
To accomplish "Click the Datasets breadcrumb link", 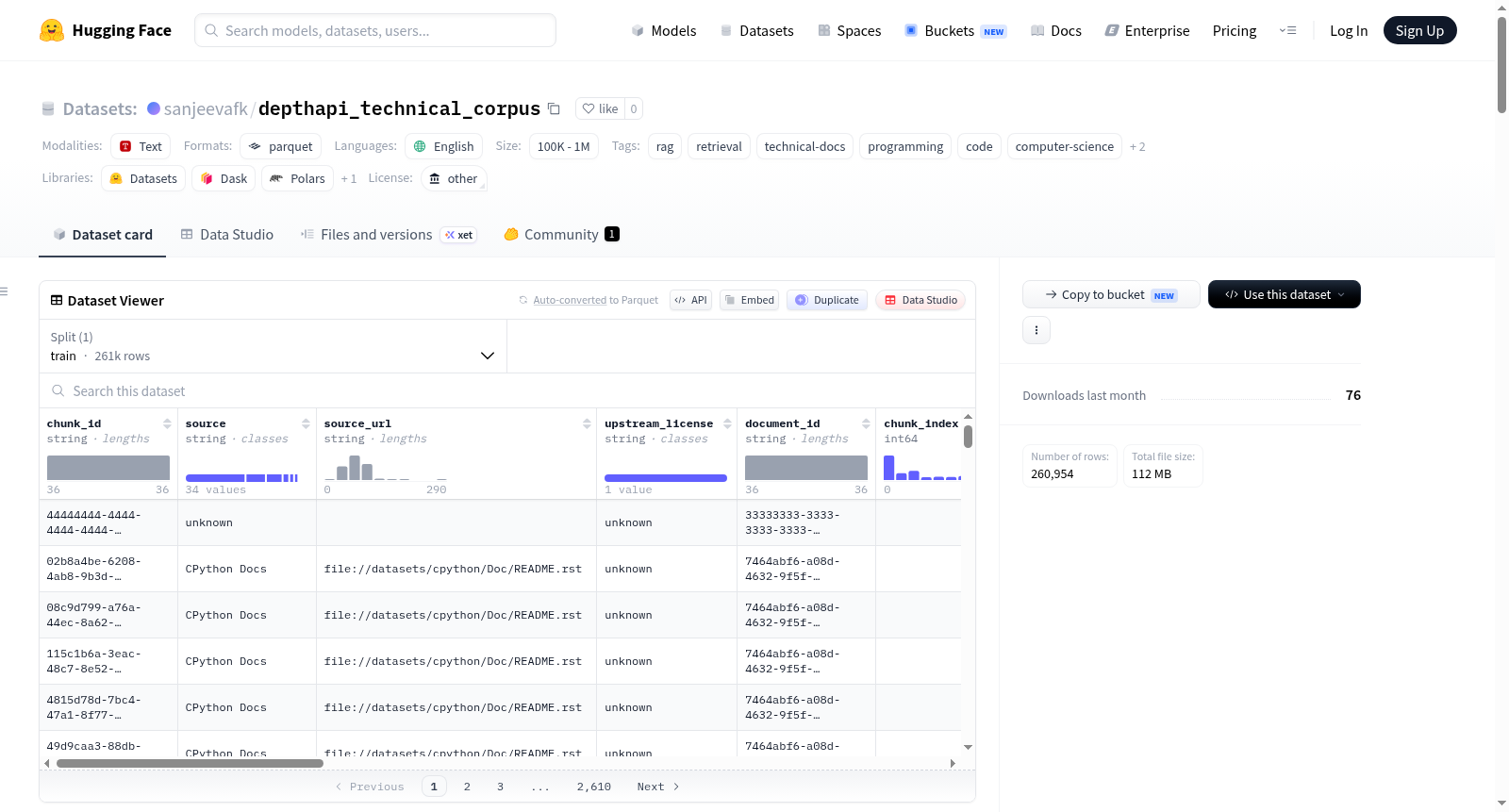I will [100, 108].
